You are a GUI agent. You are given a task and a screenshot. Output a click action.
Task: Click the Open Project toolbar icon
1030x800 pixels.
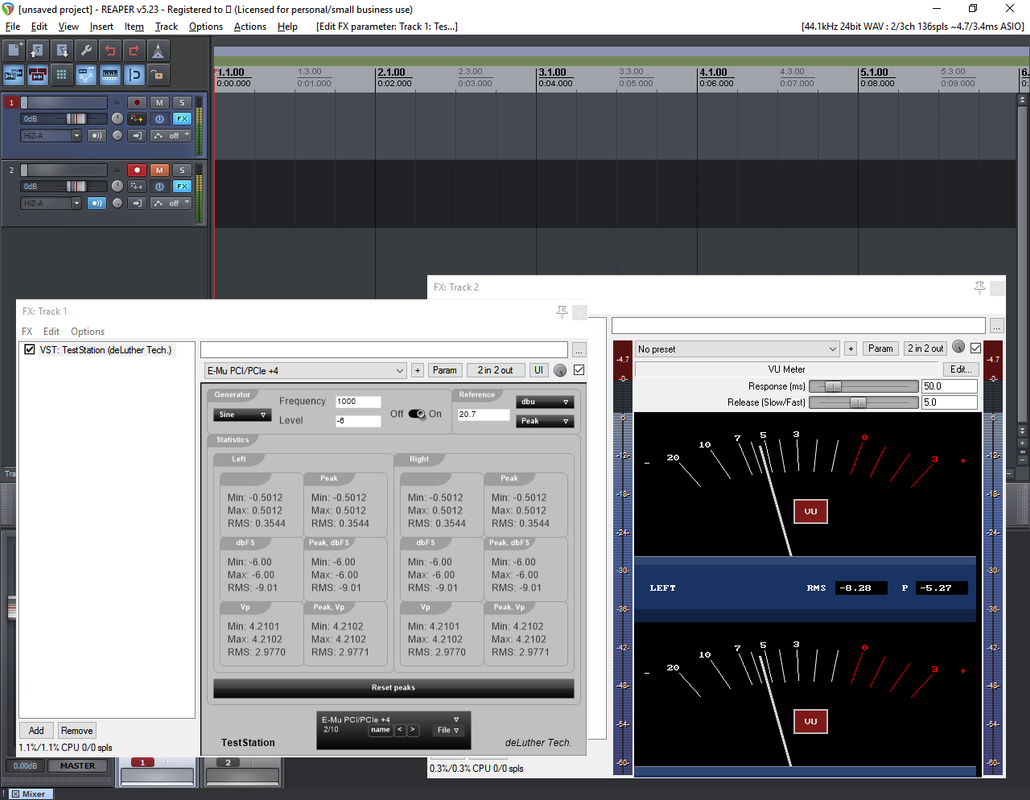coord(37,50)
